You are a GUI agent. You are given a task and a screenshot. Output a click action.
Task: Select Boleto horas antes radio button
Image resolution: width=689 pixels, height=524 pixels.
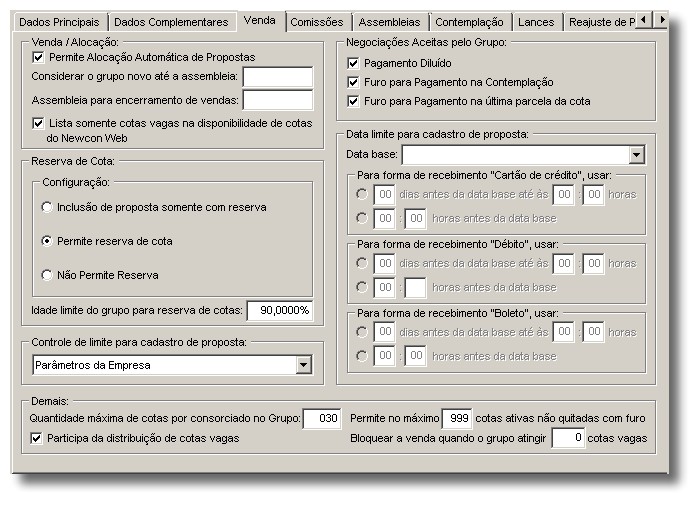pos(362,356)
